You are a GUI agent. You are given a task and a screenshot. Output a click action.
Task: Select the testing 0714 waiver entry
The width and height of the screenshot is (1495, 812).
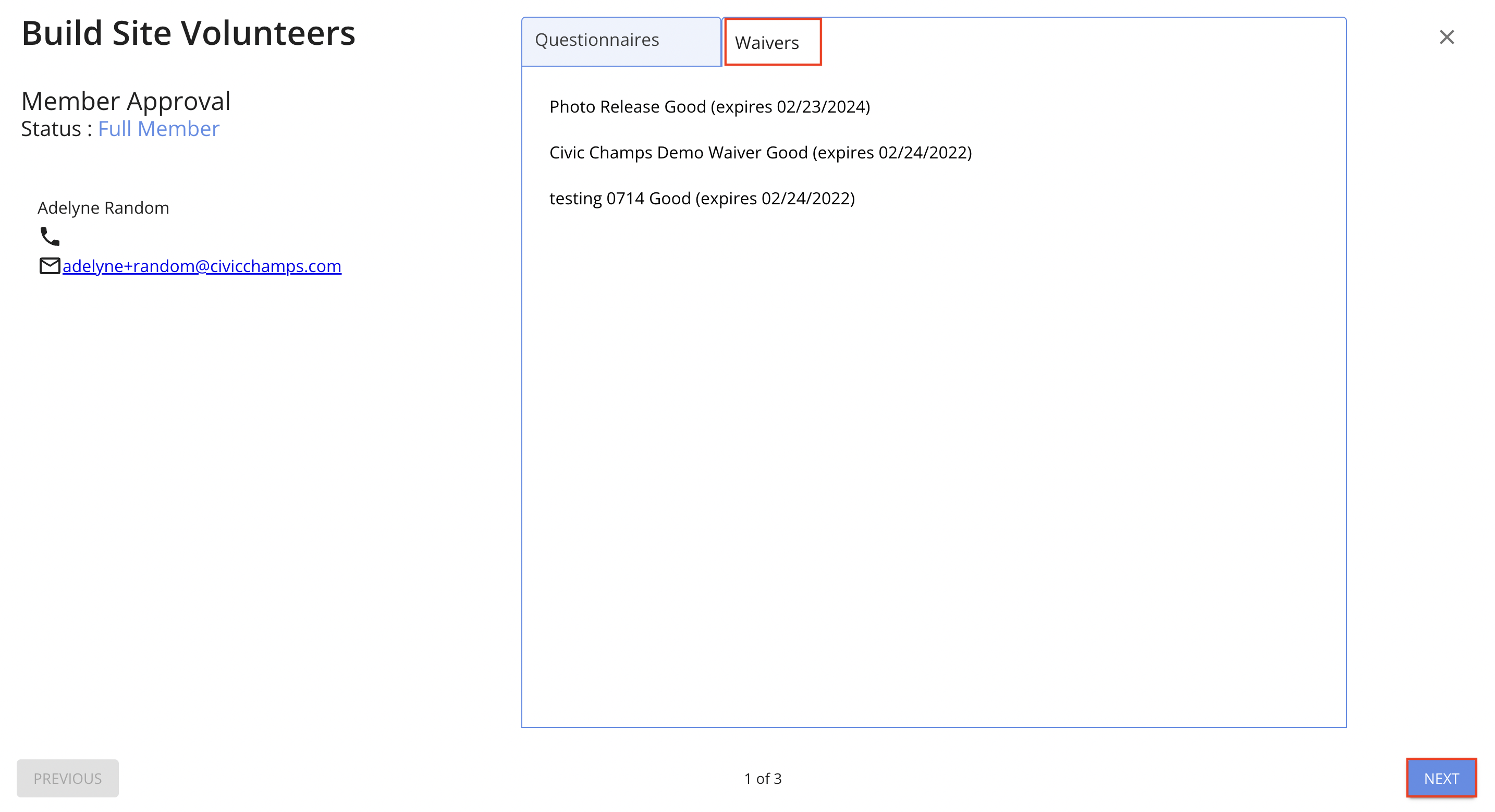(x=702, y=199)
